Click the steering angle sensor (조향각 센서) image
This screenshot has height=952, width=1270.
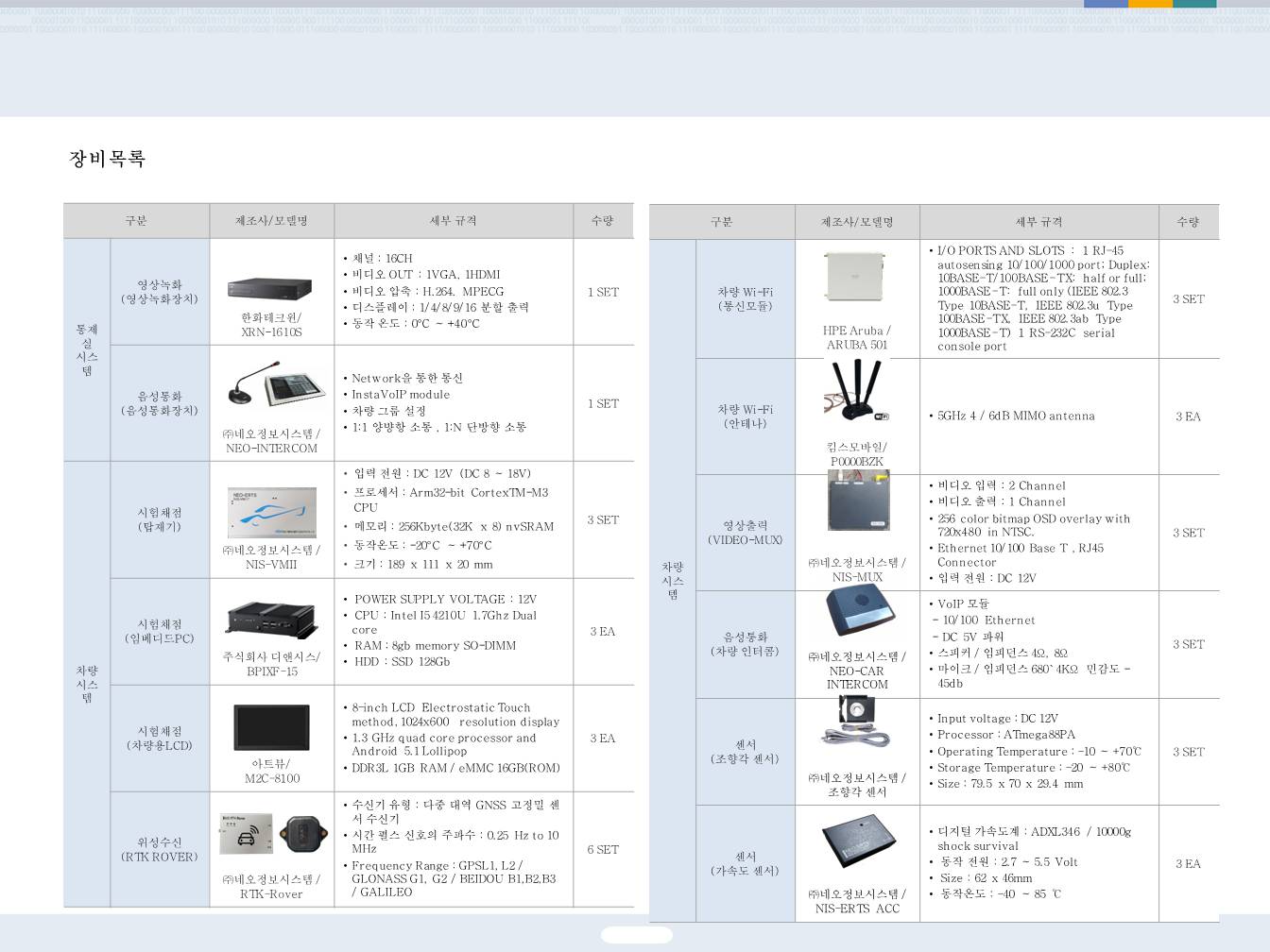tap(856, 722)
